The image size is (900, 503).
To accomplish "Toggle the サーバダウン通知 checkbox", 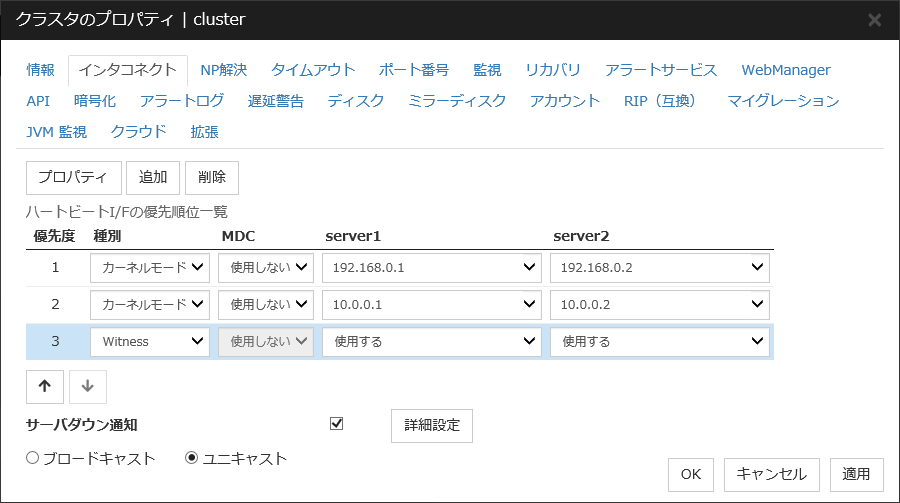I will coord(336,424).
